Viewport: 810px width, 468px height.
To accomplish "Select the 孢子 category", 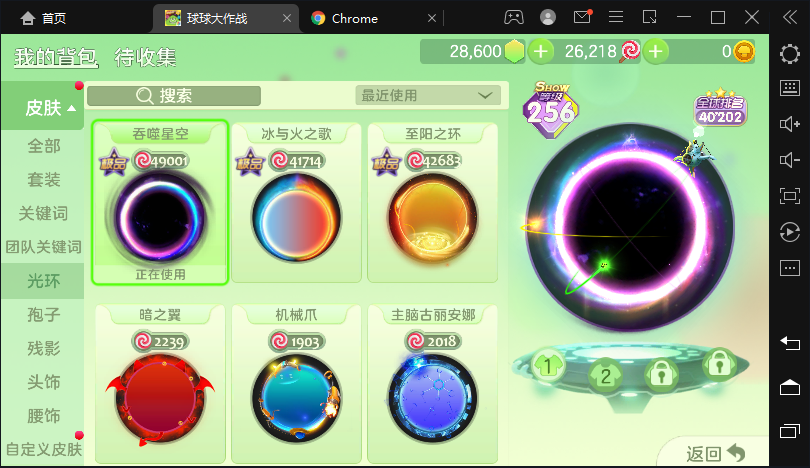I will 43,315.
